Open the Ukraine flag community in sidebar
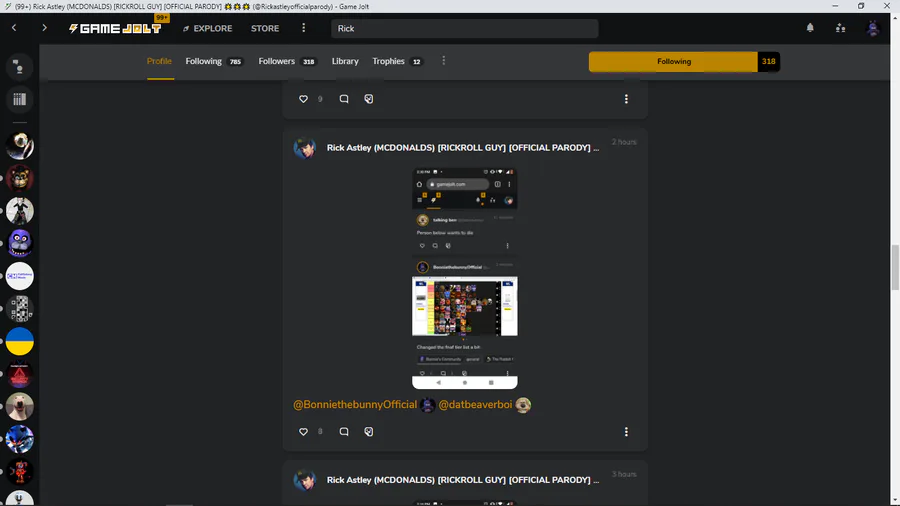Screen dimensions: 900x506 (x=20, y=341)
